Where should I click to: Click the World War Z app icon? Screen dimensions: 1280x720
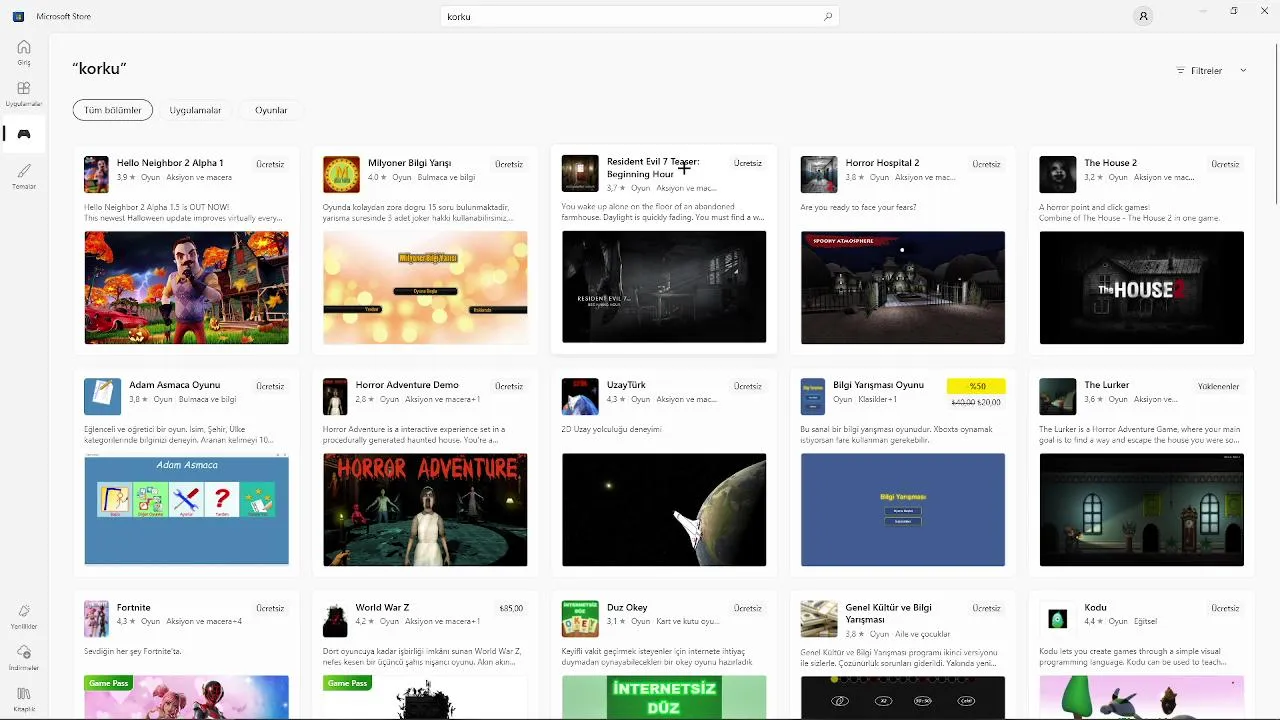tap(335, 619)
